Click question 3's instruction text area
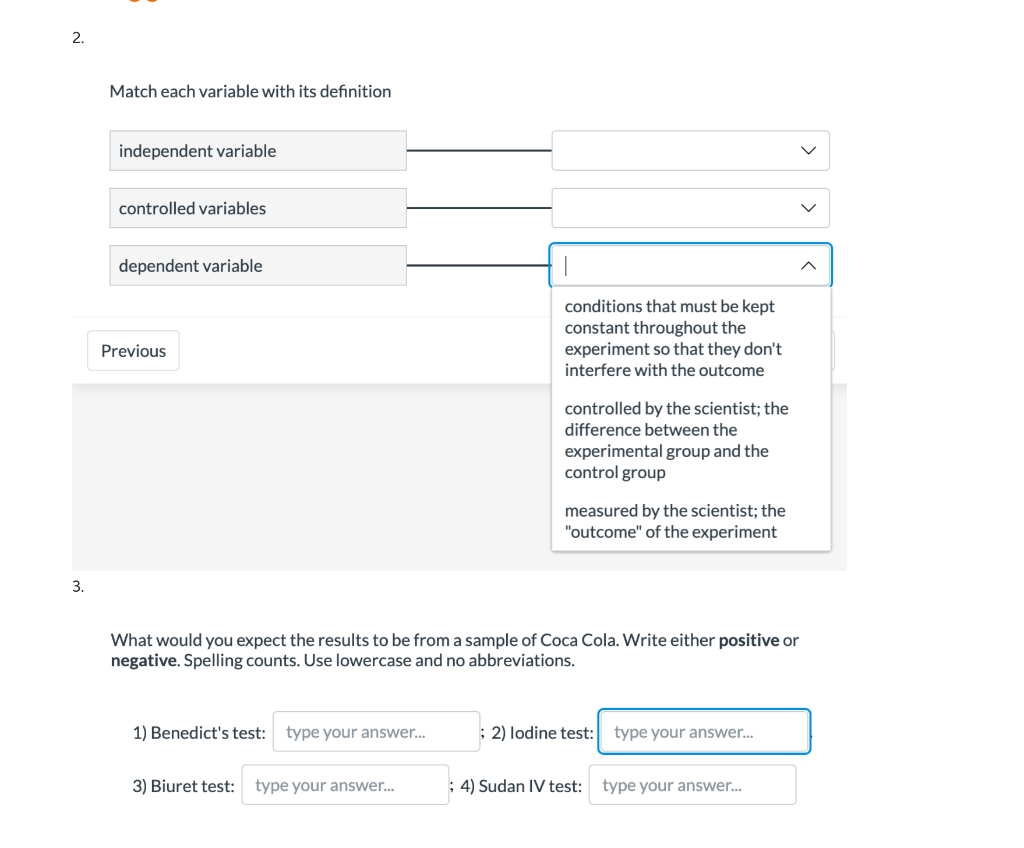This screenshot has height=848, width=1024. point(453,650)
